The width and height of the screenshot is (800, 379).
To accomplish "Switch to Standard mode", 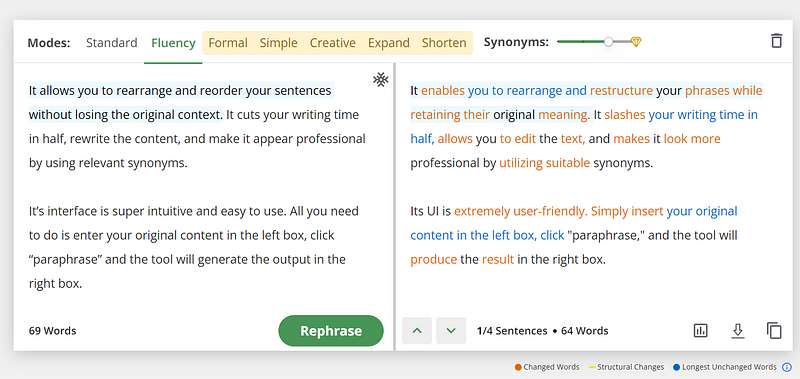I will point(111,43).
